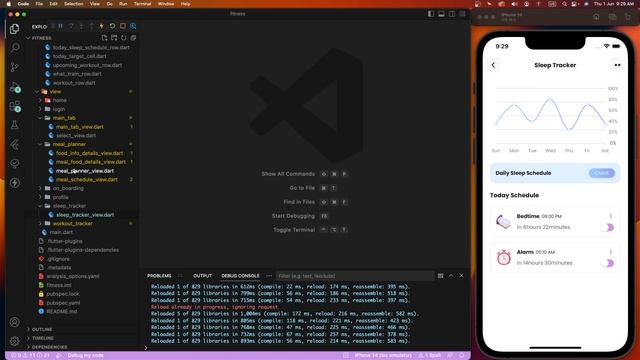Open the lightning bolt activity bar view
The height and width of the screenshot is (360, 640).
tap(15, 183)
